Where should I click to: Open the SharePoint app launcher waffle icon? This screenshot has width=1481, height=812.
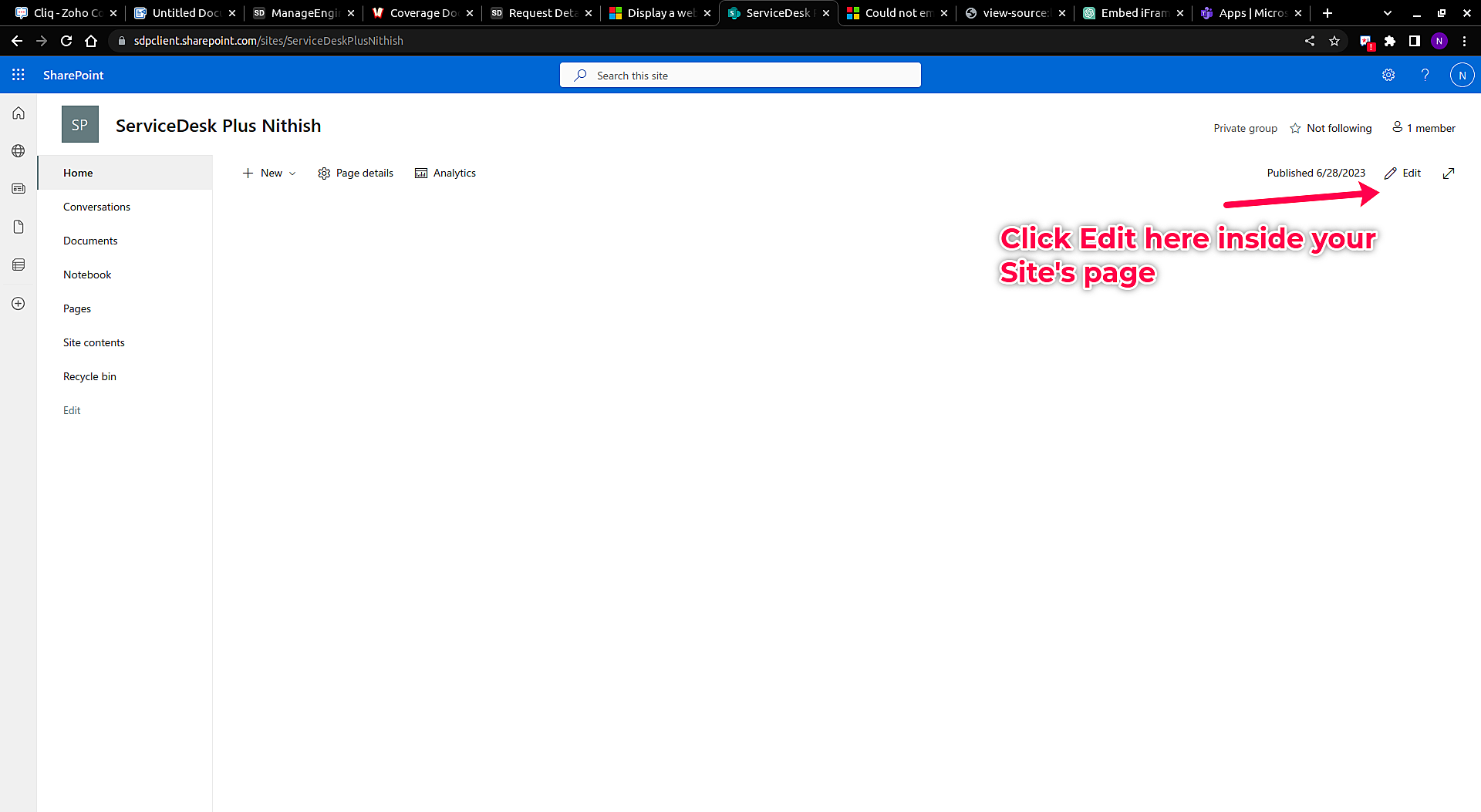[19, 75]
